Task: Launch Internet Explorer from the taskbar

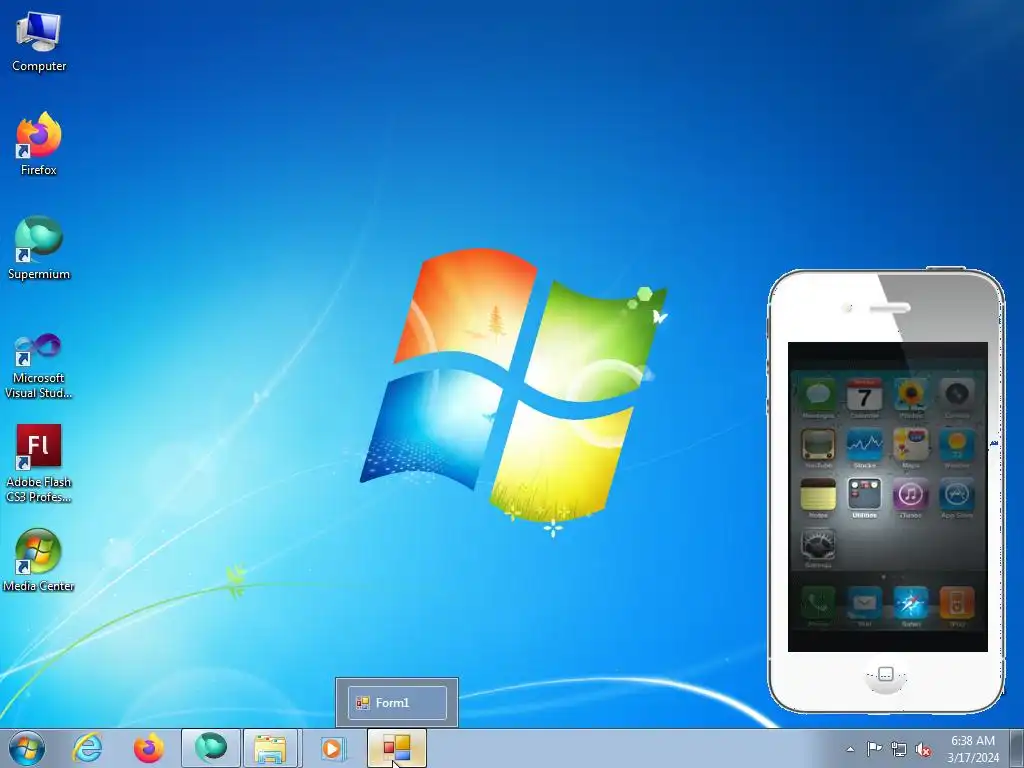Action: coord(87,748)
